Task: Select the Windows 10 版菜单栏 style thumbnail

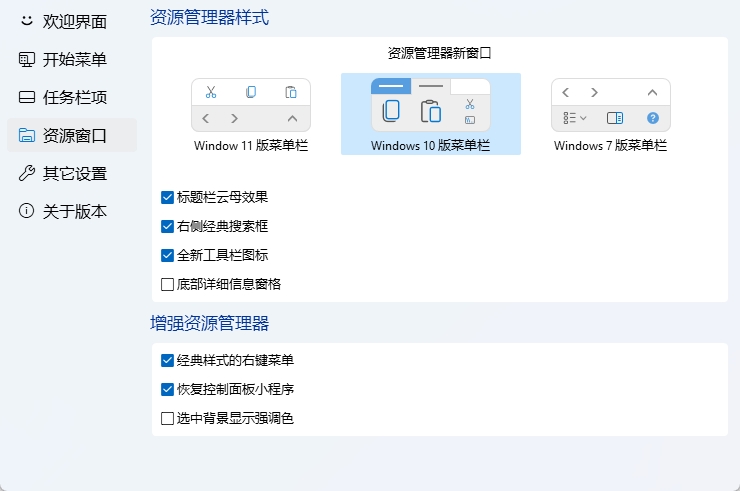Action: [430, 105]
